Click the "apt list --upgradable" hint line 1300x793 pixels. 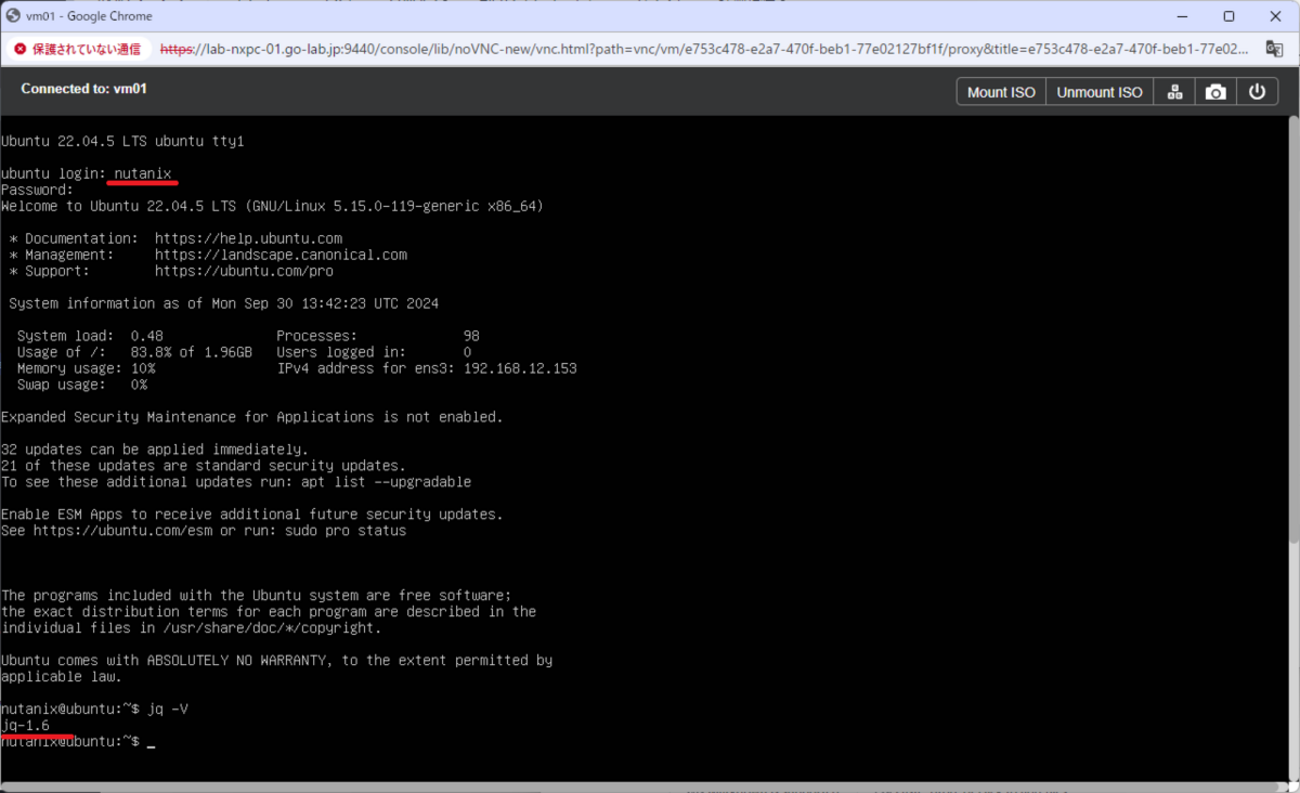coord(236,482)
